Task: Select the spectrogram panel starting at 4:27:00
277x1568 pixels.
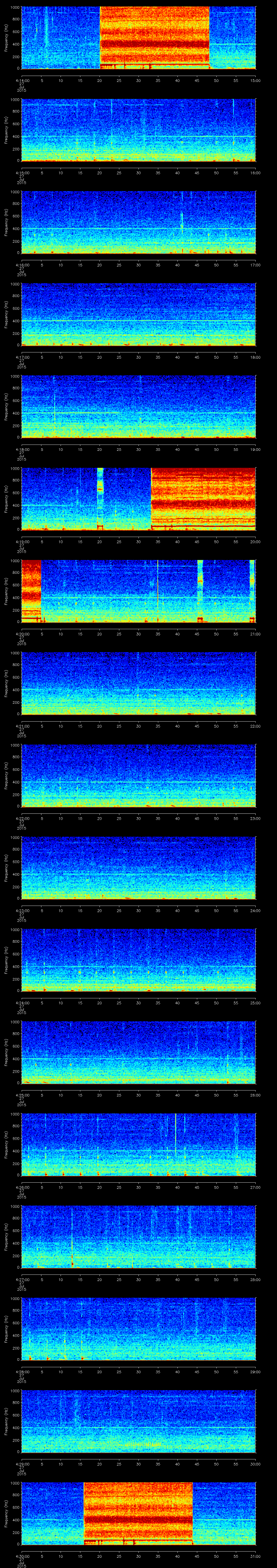Action: click(138, 1237)
